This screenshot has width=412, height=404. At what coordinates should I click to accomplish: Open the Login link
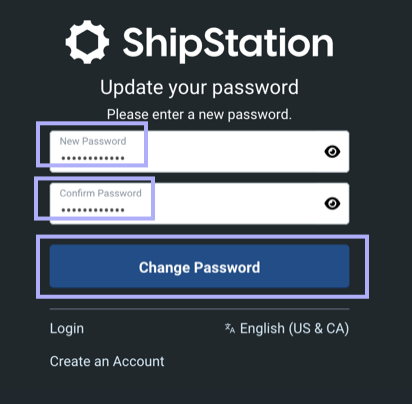(67, 329)
